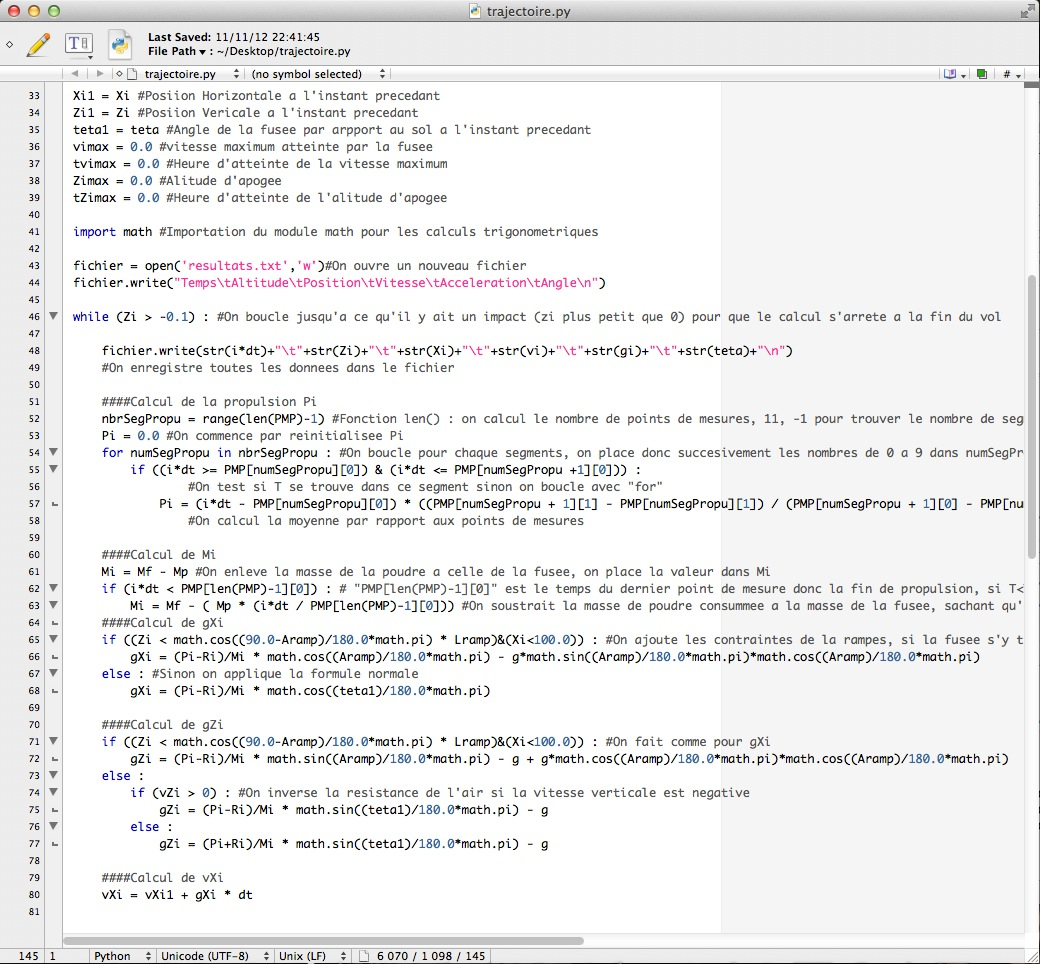Screen dimensions: 1040x964
Task: Click the page icon beside trajectoire.py in navigation bar
Action: pyautogui.click(x=131, y=74)
